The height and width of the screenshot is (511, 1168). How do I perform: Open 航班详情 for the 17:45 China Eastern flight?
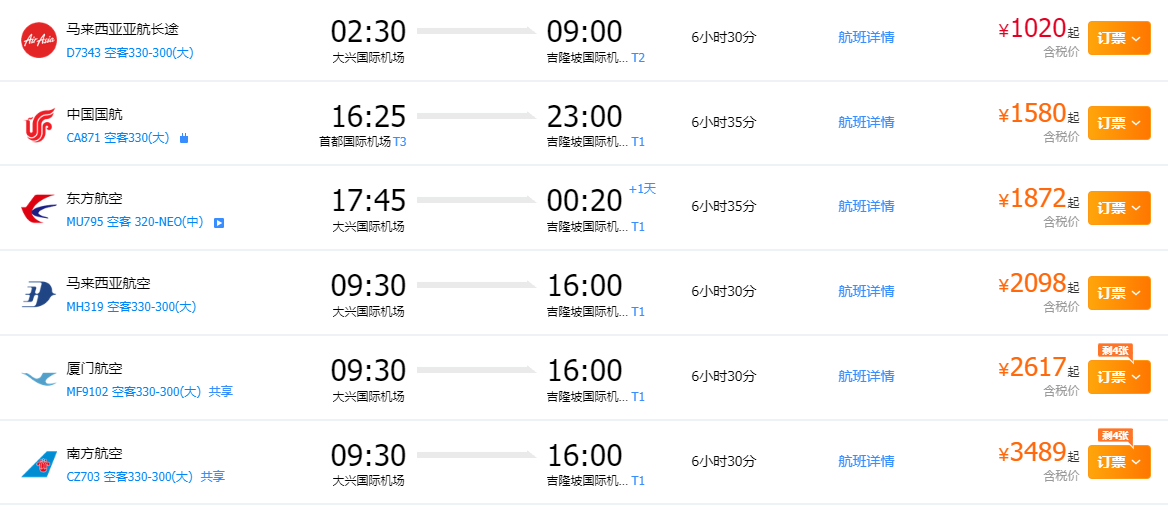coord(866,207)
